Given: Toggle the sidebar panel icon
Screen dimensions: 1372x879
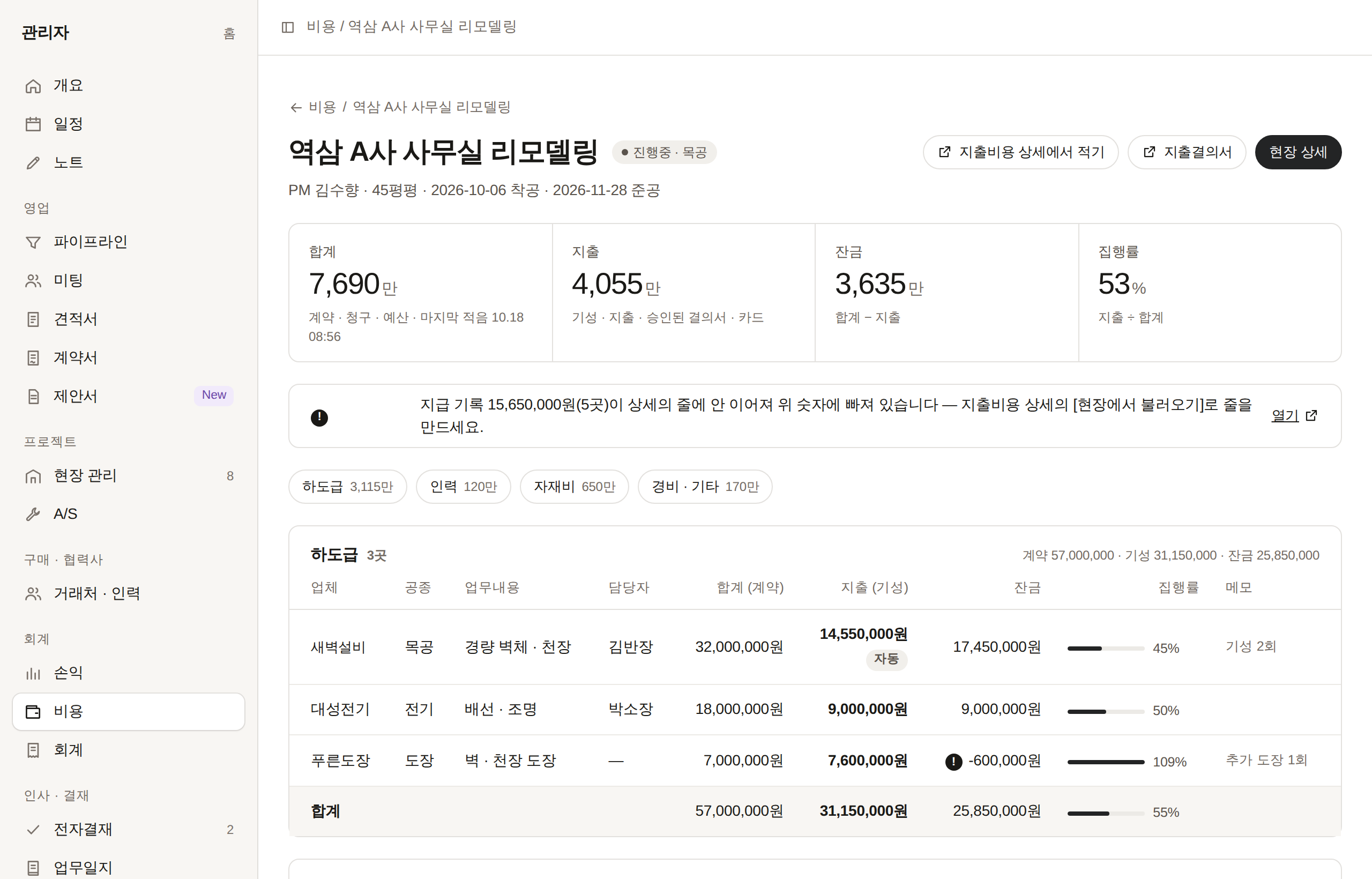Looking at the screenshot, I should pos(288,27).
